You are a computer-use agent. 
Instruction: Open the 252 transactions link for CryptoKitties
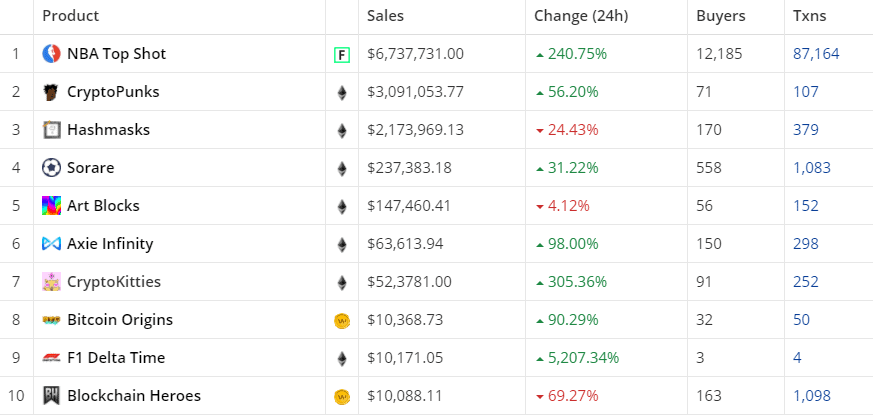(x=806, y=282)
